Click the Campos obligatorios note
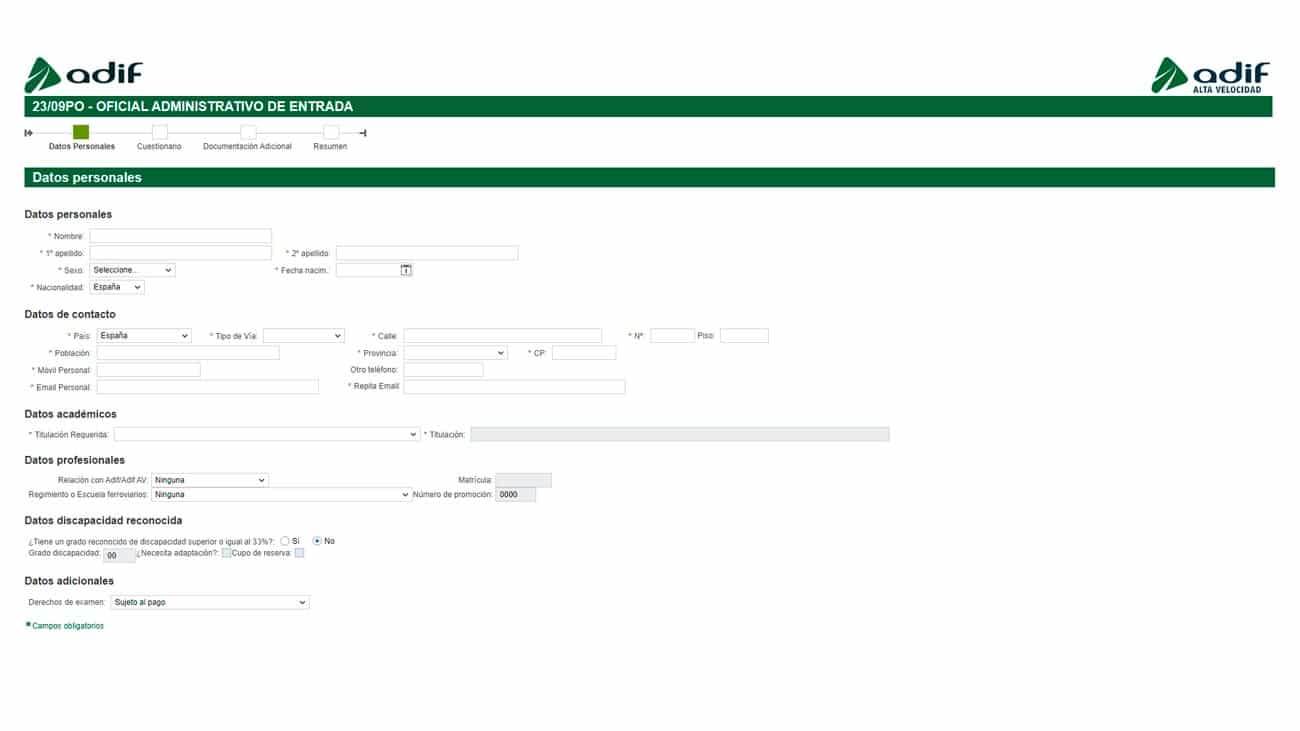This screenshot has height=731, width=1300. coord(64,626)
